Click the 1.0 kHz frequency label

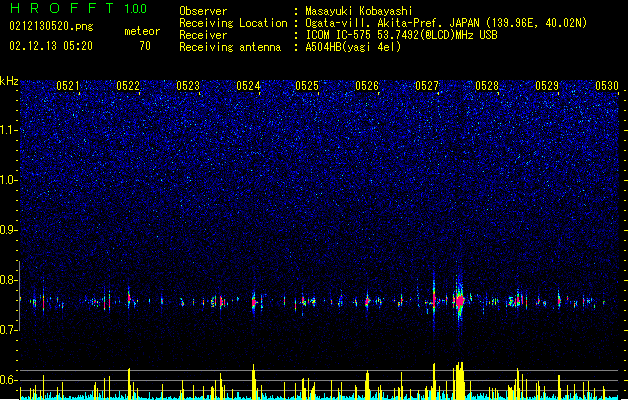tap(9, 180)
